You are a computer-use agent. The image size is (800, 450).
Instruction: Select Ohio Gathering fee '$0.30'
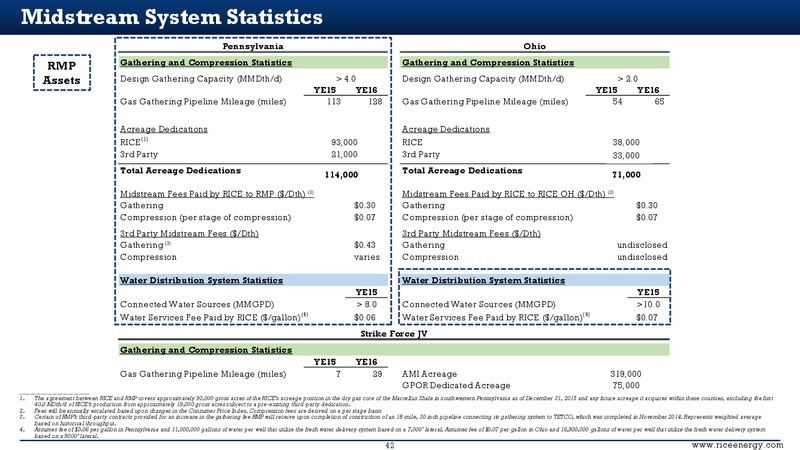click(647, 205)
